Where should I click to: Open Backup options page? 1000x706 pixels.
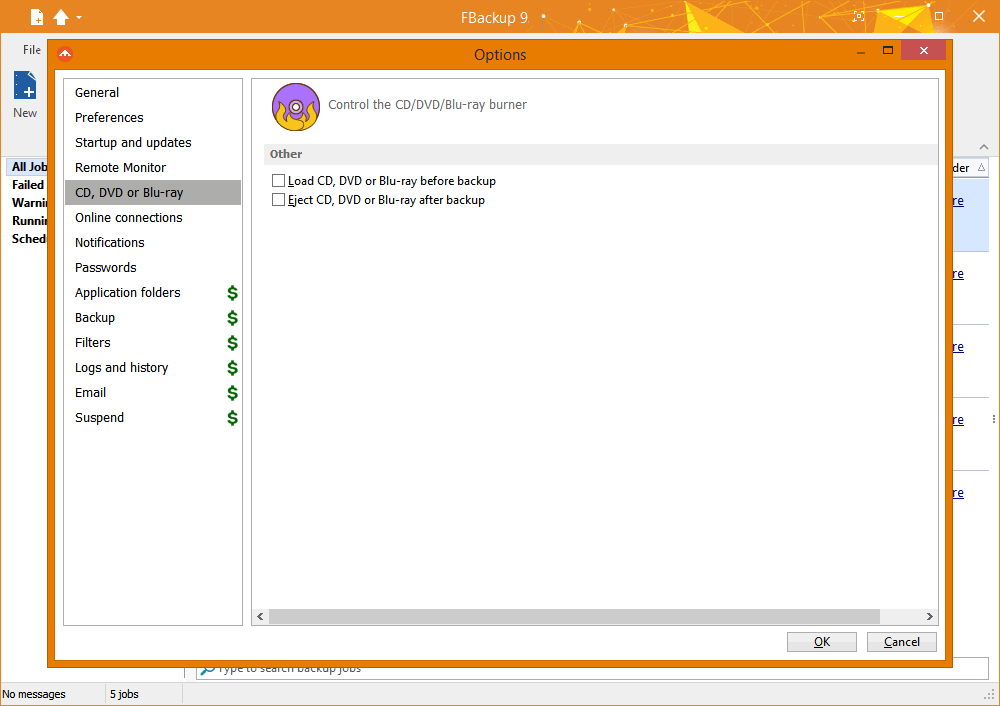(152, 318)
